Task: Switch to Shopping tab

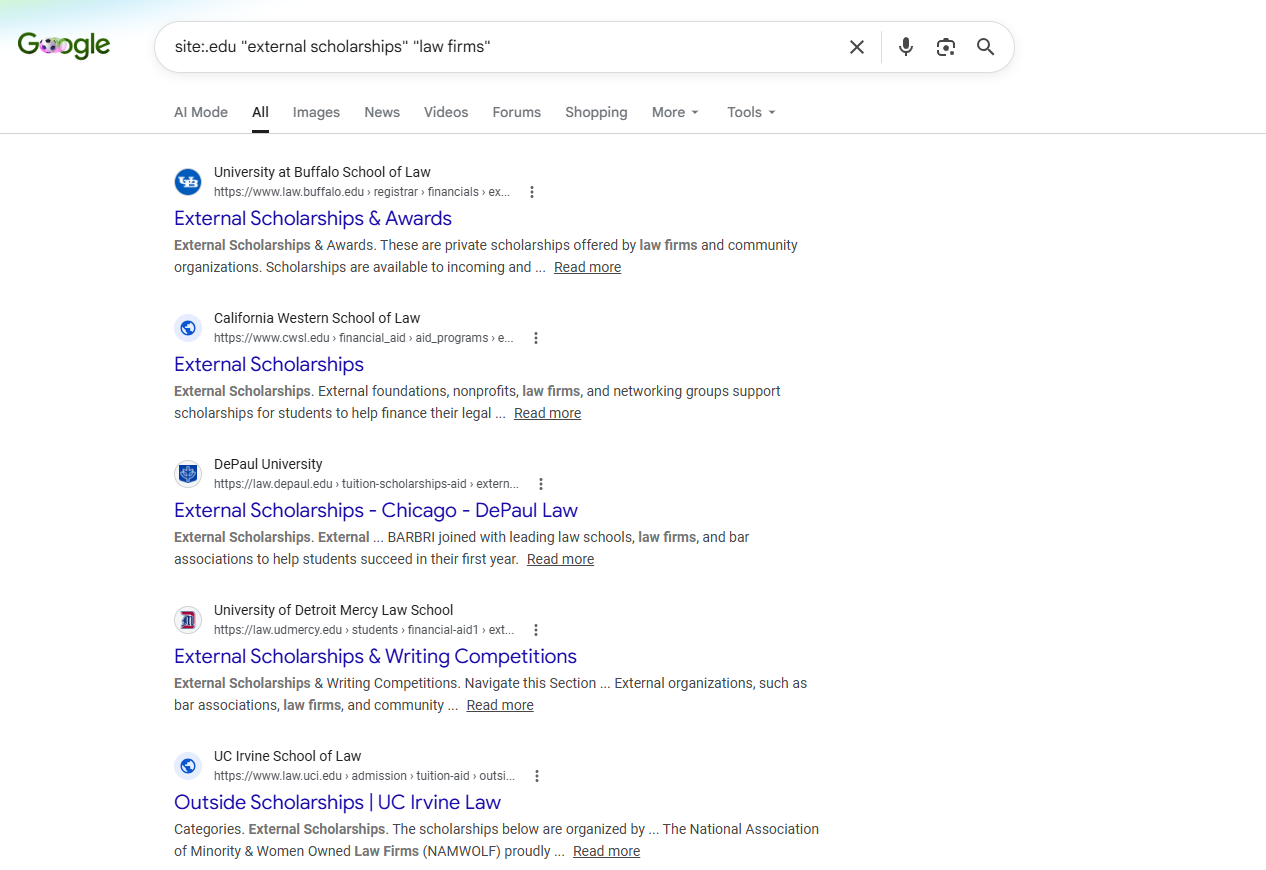Action: coord(596,112)
